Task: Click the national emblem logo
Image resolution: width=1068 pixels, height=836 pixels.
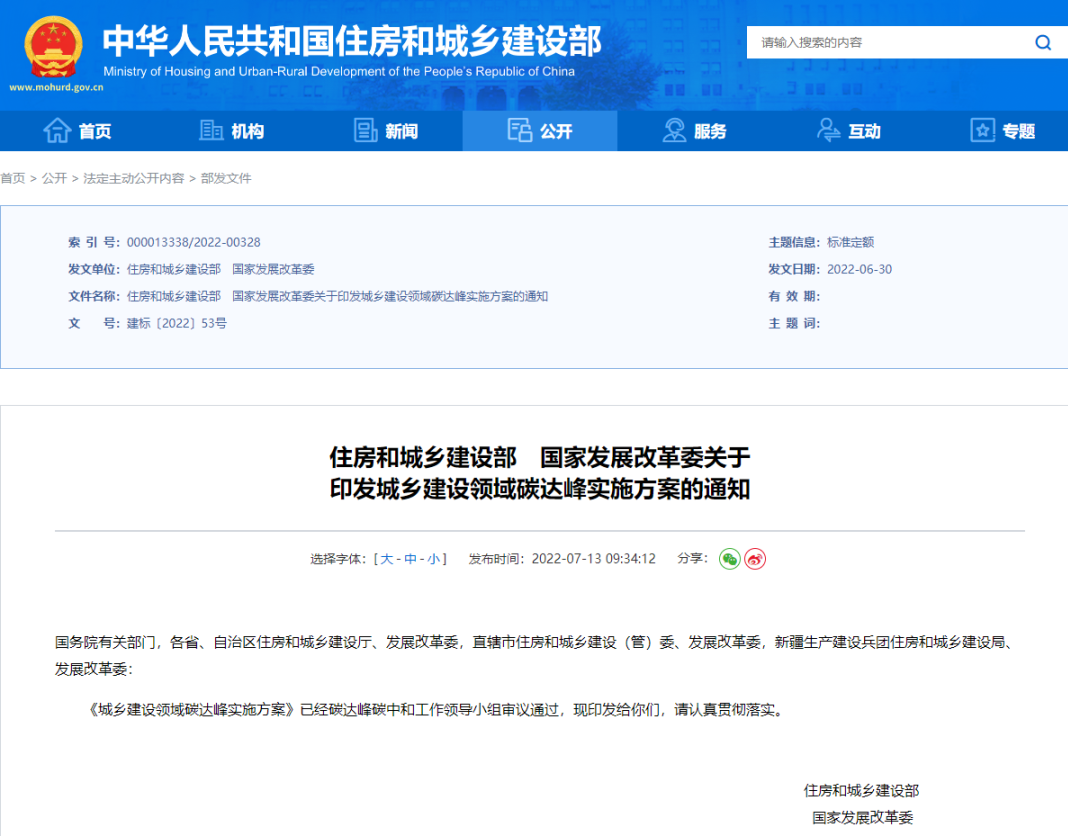Action: pos(54,48)
